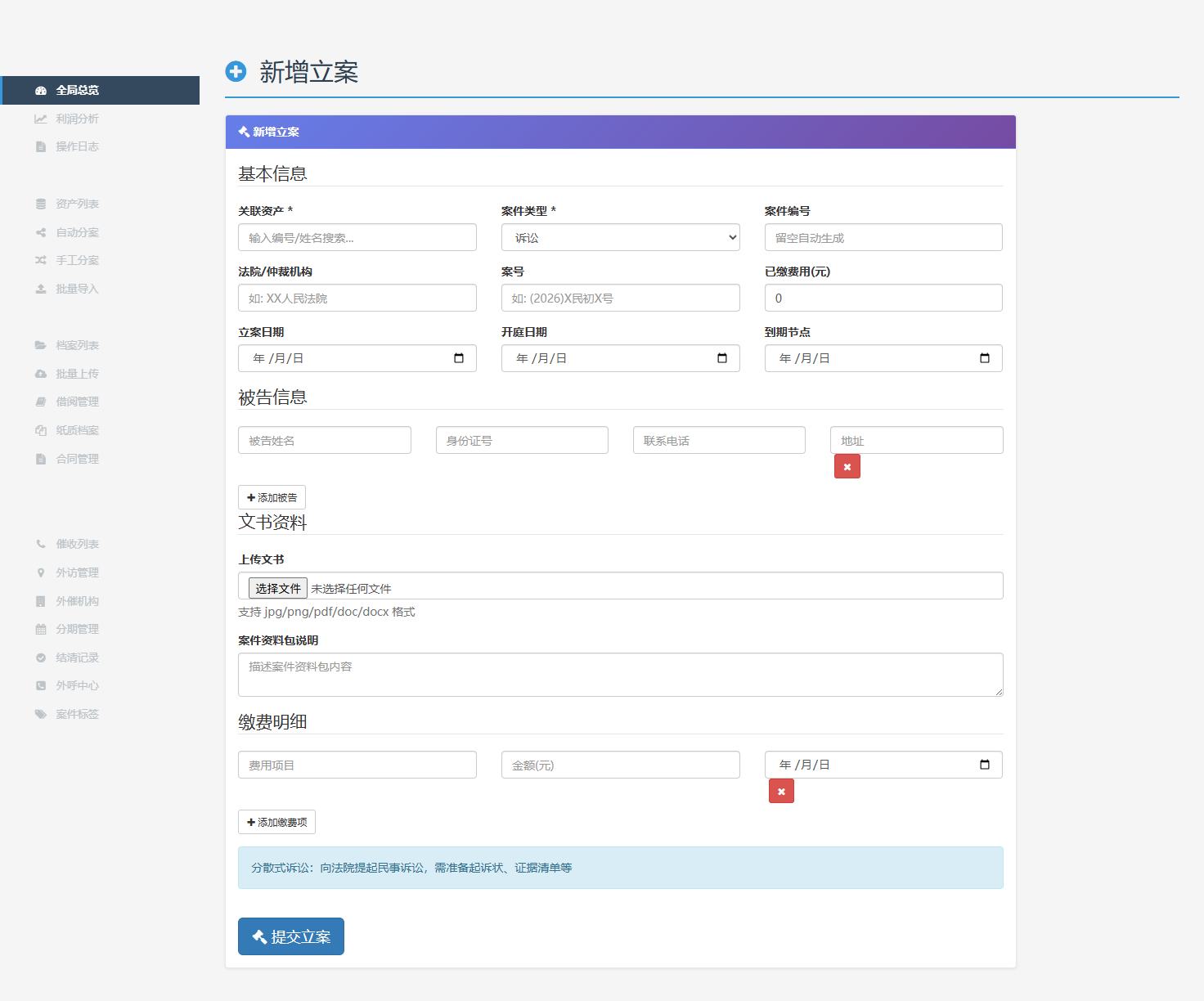Viewport: 1204px width, 1001px height.
Task: Click the 资产列表 database icon
Action: (41, 204)
